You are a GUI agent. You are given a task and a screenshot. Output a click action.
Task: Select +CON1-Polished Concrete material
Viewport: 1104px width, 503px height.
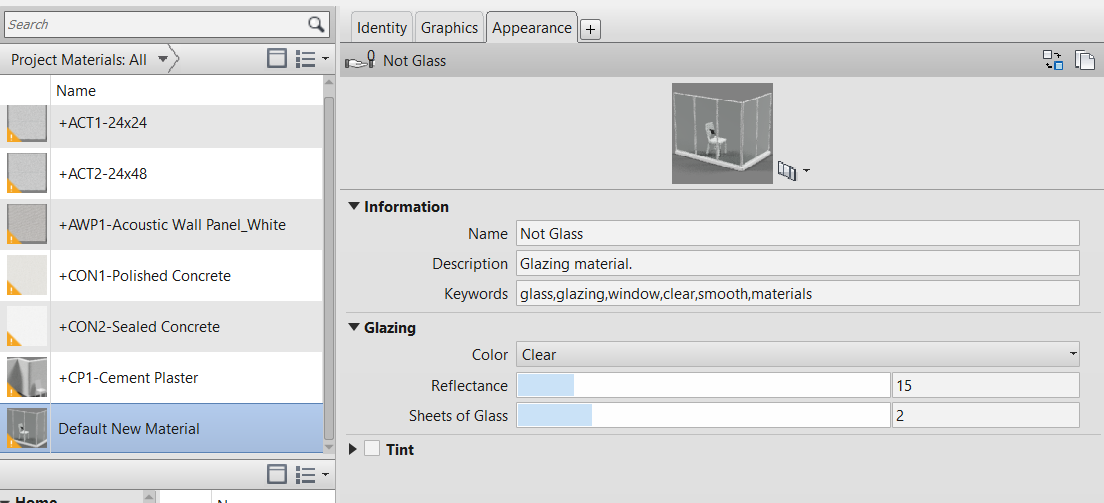[144, 275]
